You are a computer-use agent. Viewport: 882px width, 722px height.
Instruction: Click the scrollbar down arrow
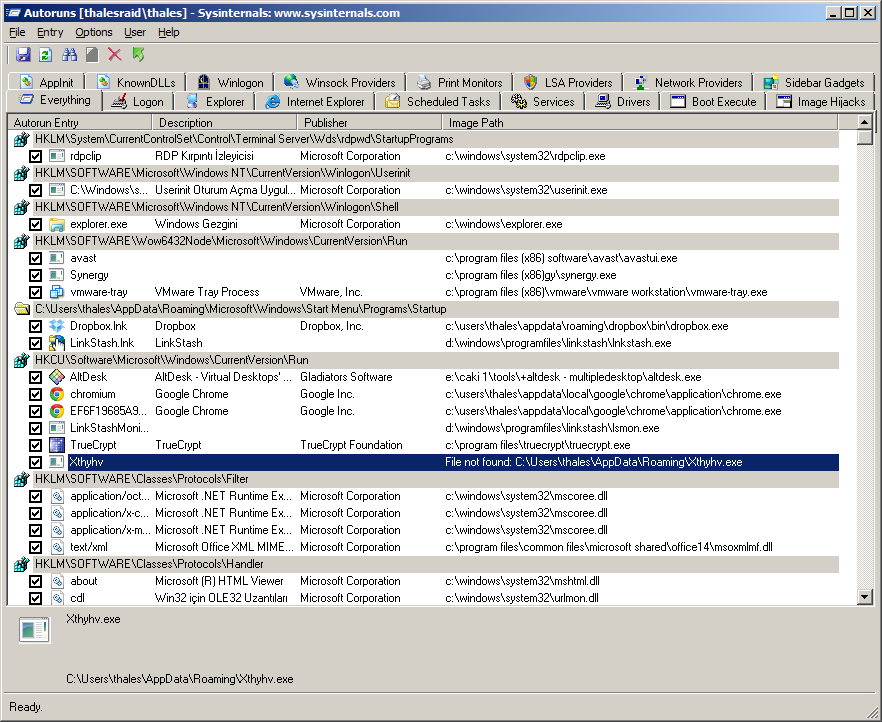[865, 597]
